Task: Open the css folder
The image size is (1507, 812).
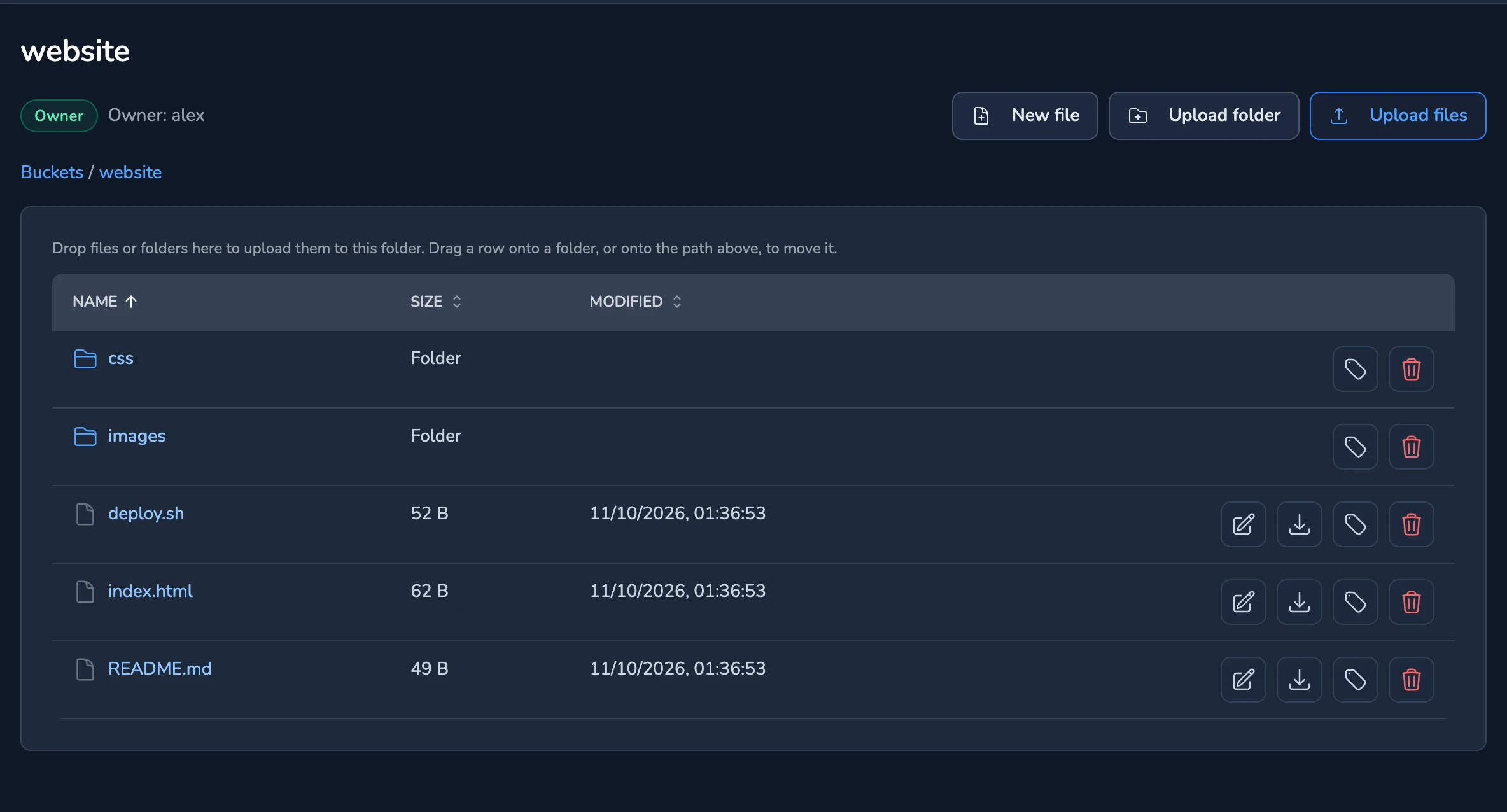Action: click(x=121, y=358)
